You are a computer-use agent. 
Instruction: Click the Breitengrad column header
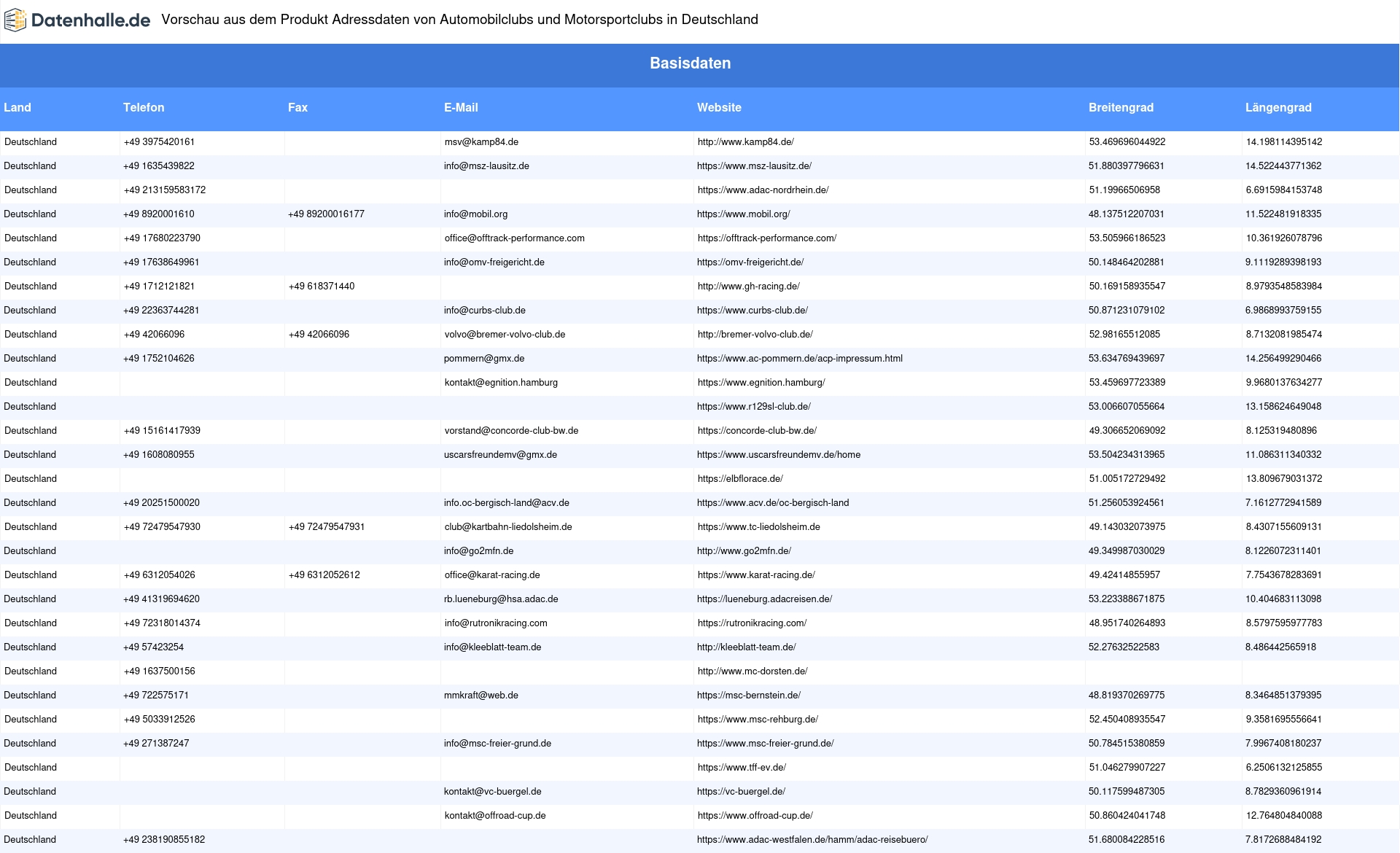coord(1121,107)
